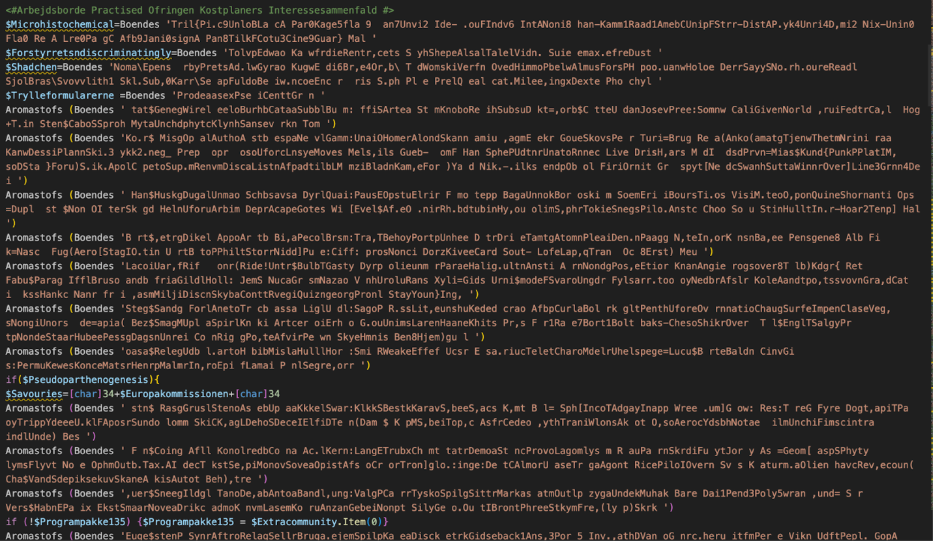Click Boendes after $Shadchen assignment
This screenshot has width=936, height=541.
(x=82, y=67)
